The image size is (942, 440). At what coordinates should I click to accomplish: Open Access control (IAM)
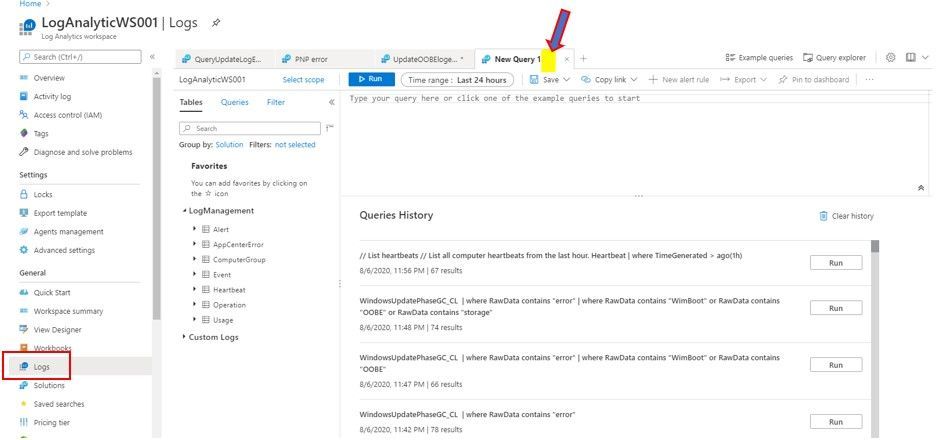(67, 115)
